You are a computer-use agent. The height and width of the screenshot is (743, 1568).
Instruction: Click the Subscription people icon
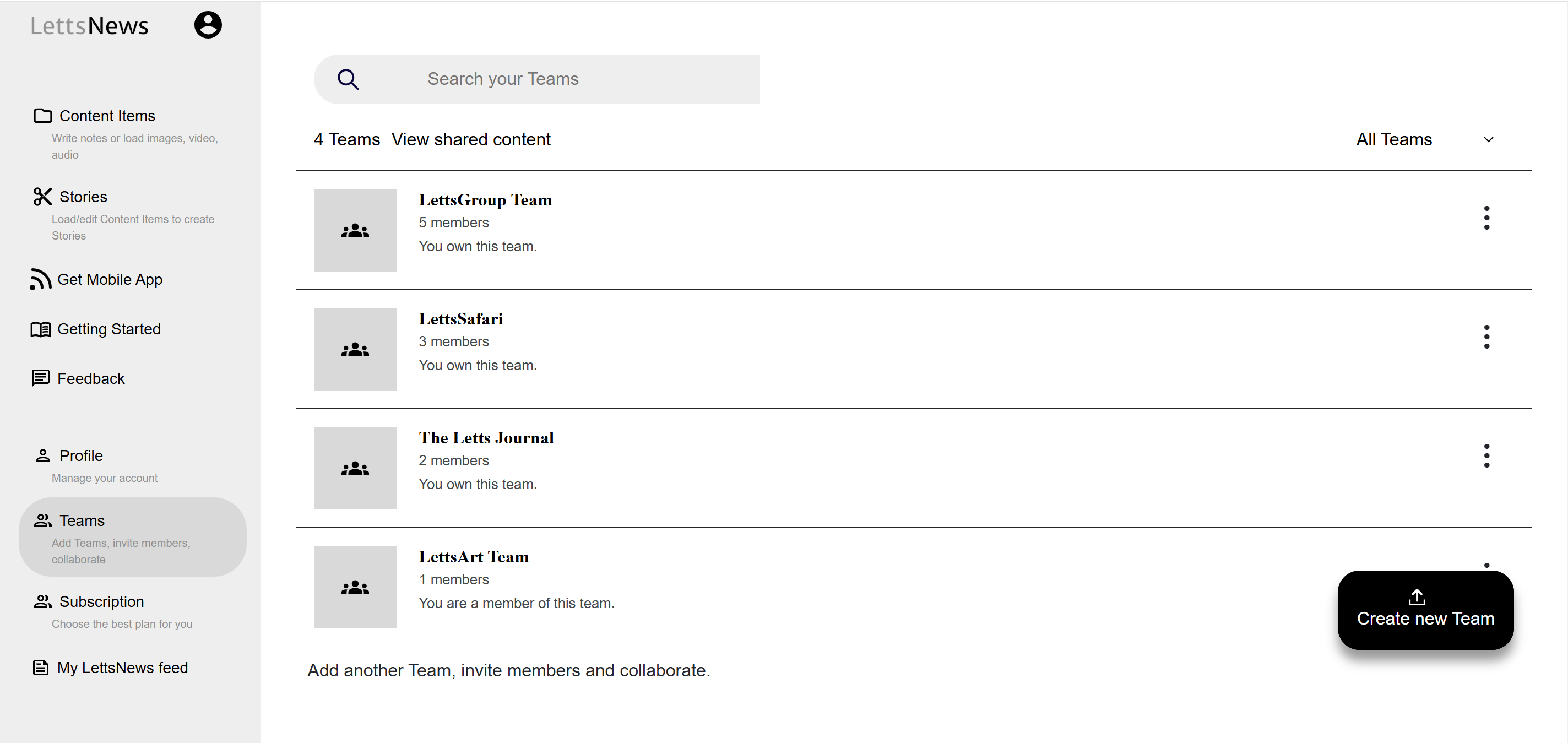(x=42, y=601)
